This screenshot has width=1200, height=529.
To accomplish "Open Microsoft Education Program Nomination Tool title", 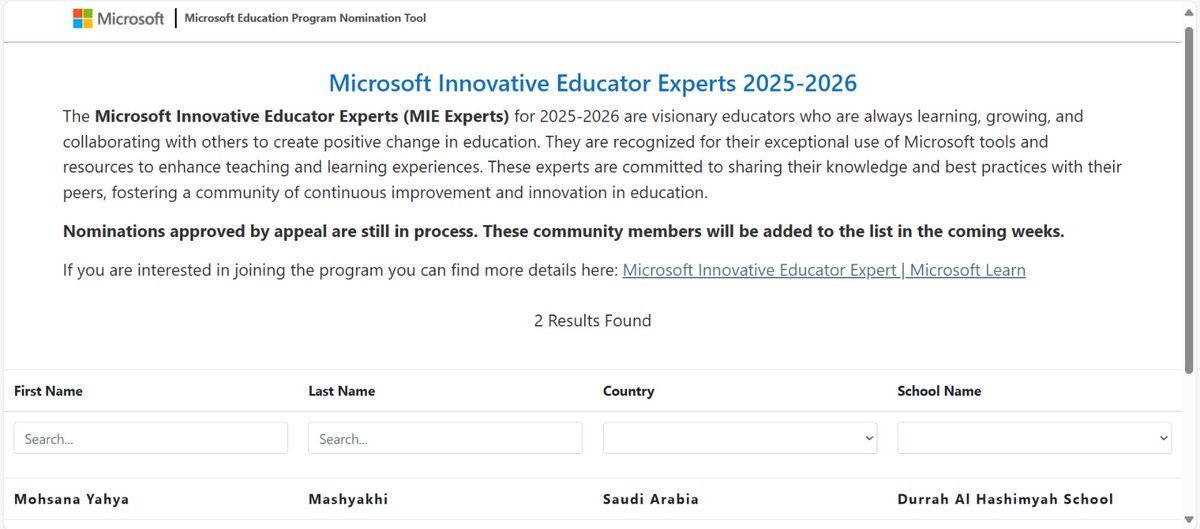I will (x=305, y=18).
